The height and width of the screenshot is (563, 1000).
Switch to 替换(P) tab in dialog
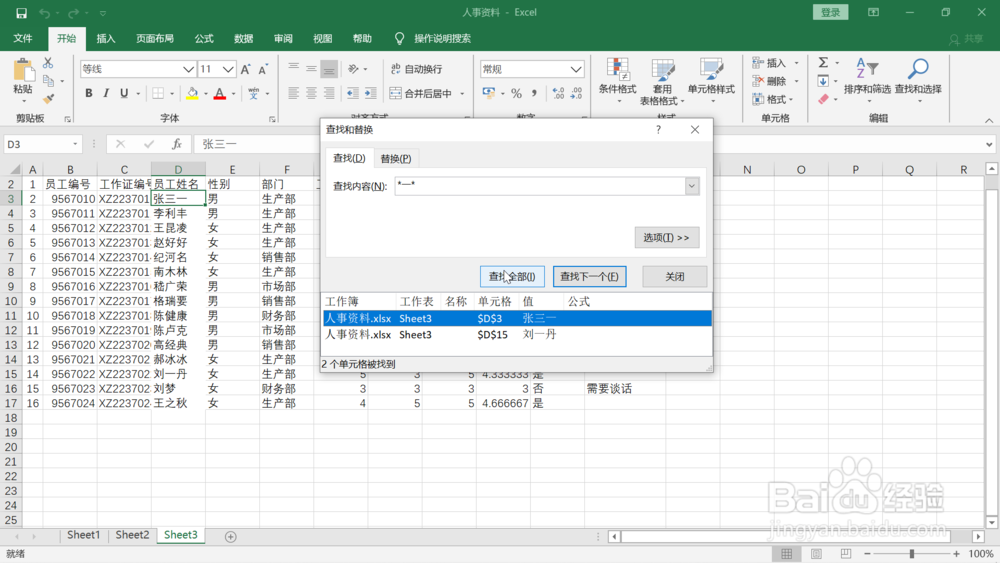pos(395,158)
